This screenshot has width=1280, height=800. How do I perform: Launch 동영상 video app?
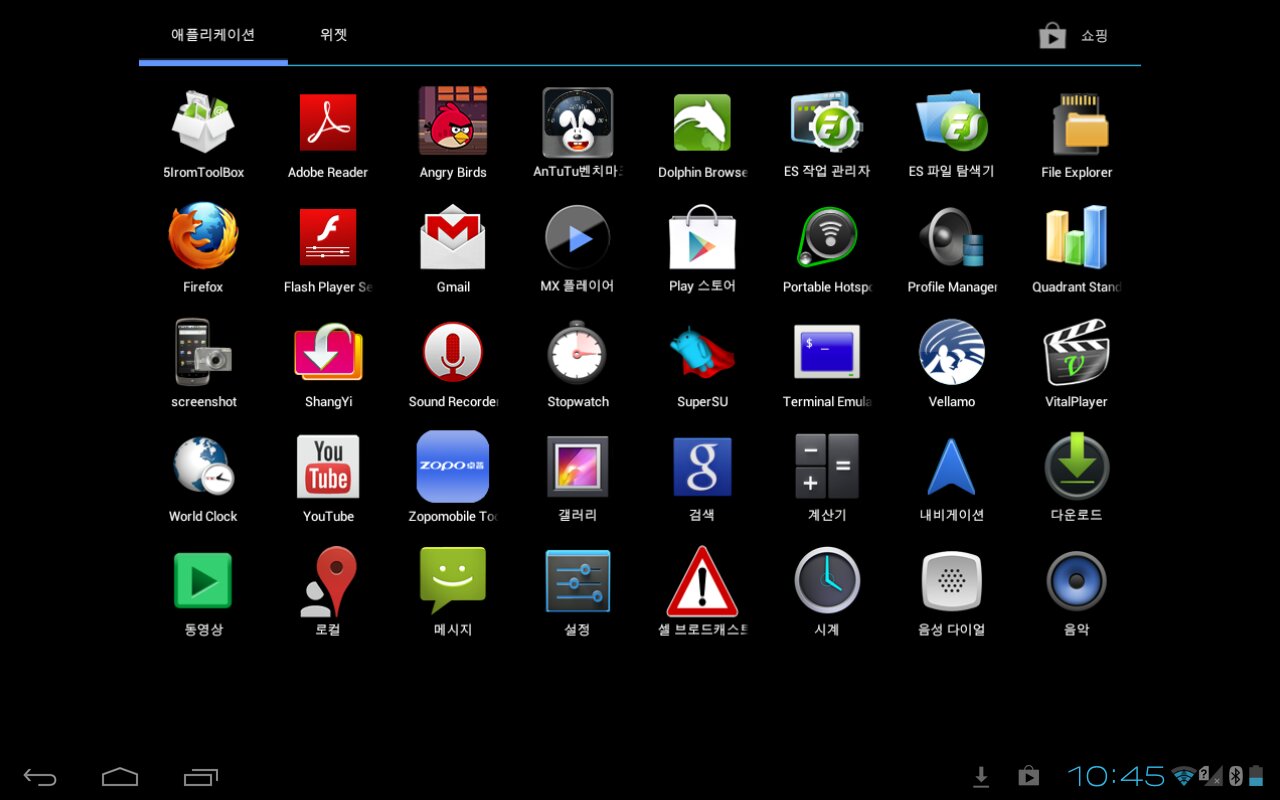(203, 593)
